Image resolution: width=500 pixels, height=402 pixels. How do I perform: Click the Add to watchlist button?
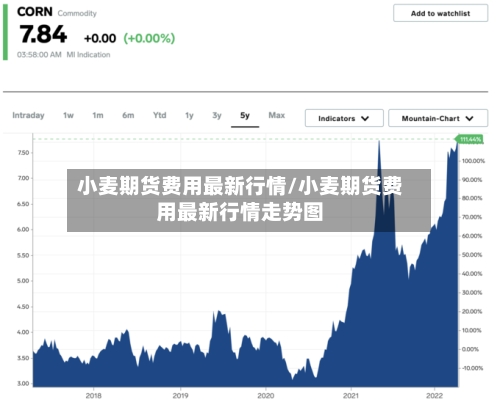[x=440, y=13]
